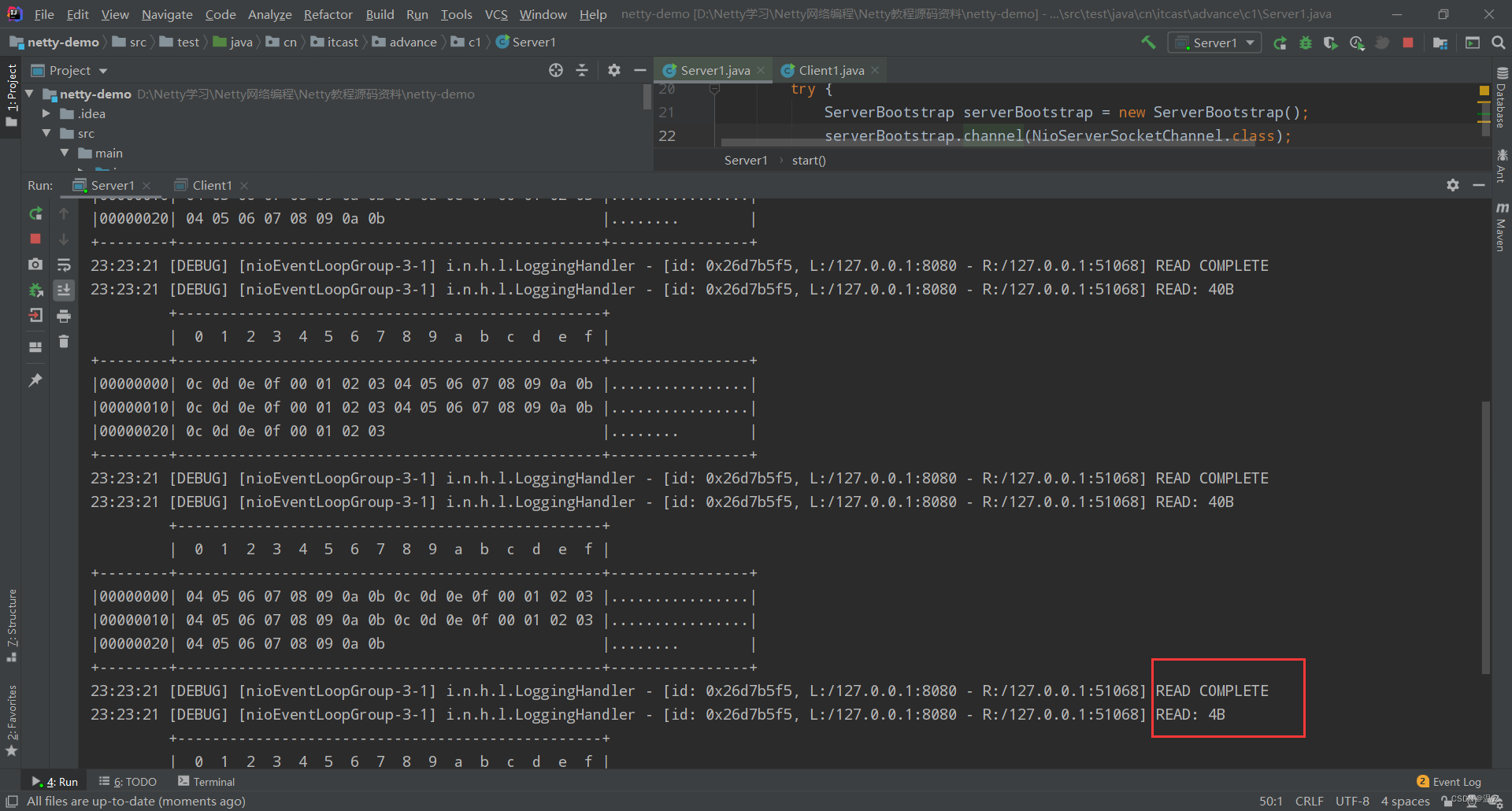The width and height of the screenshot is (1512, 811).
Task: Toggle the Database tool window side tab
Action: [1502, 98]
